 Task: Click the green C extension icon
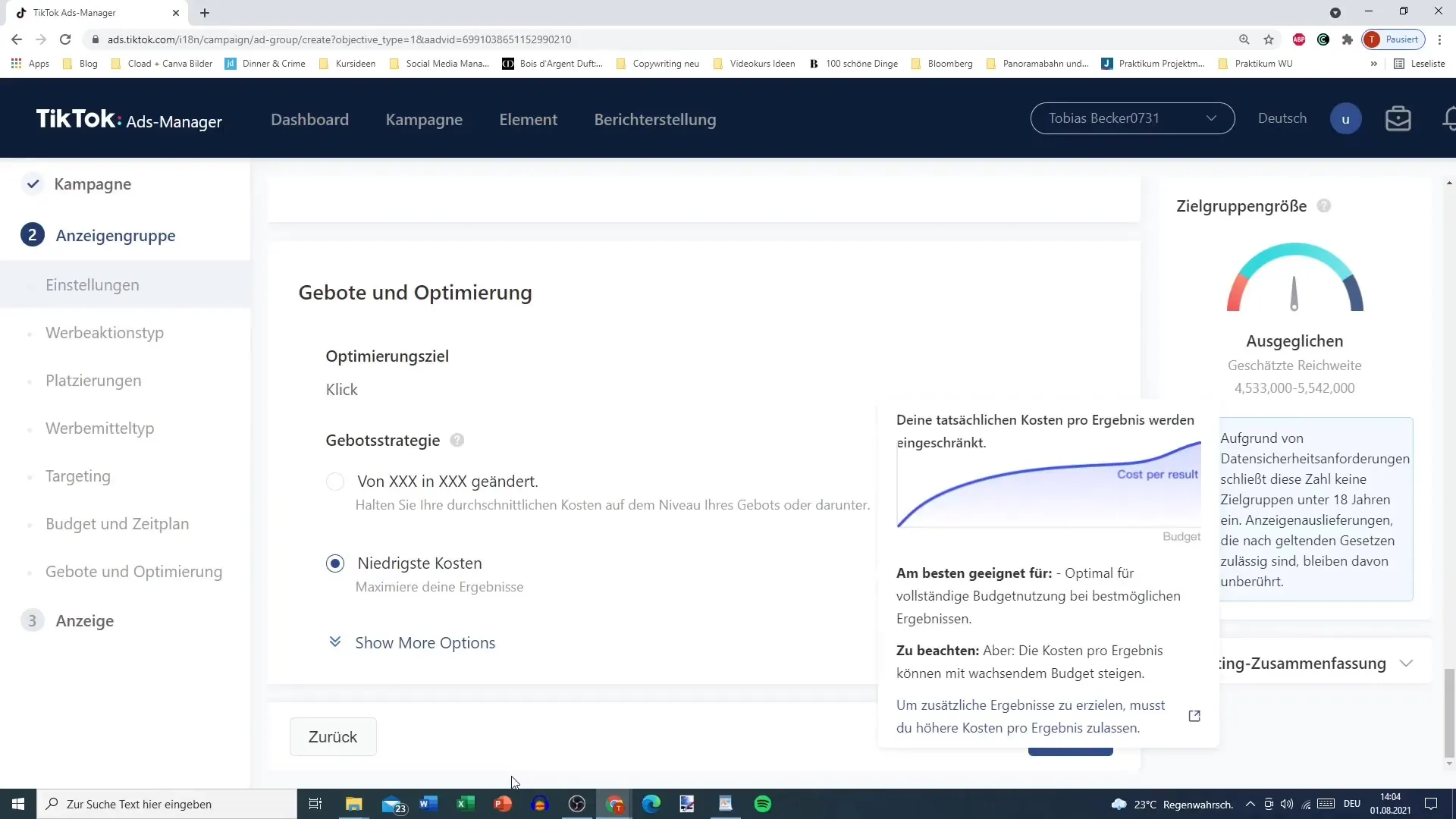coord(1323,39)
